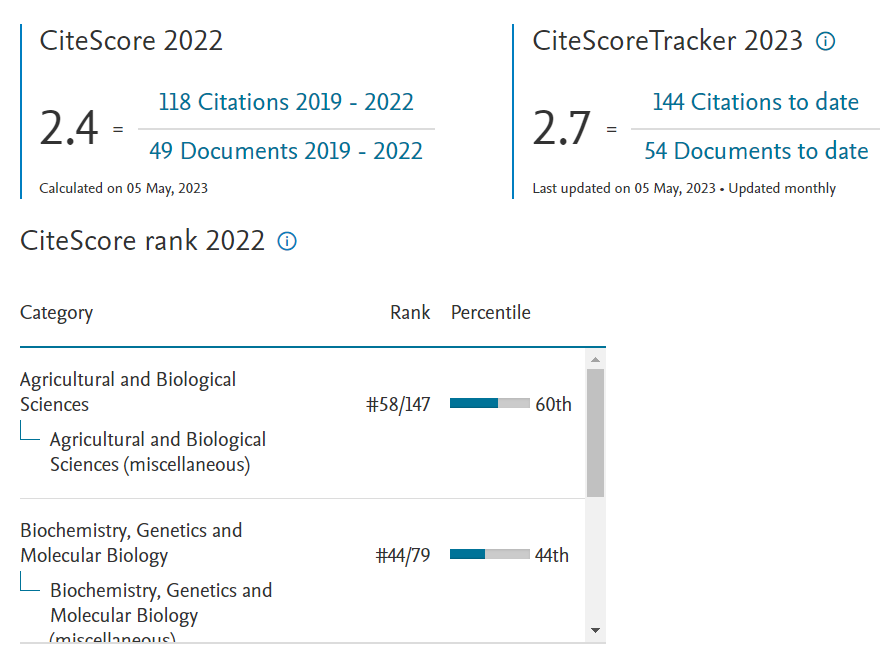Select Agricultural and Biological Sciences (miscellaneous) subcategory
Viewport: 888px width, 671px height.
click(158, 452)
